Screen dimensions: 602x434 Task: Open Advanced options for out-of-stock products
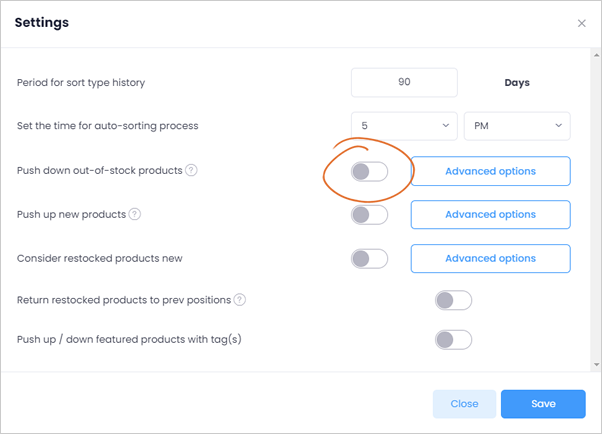[x=490, y=171]
